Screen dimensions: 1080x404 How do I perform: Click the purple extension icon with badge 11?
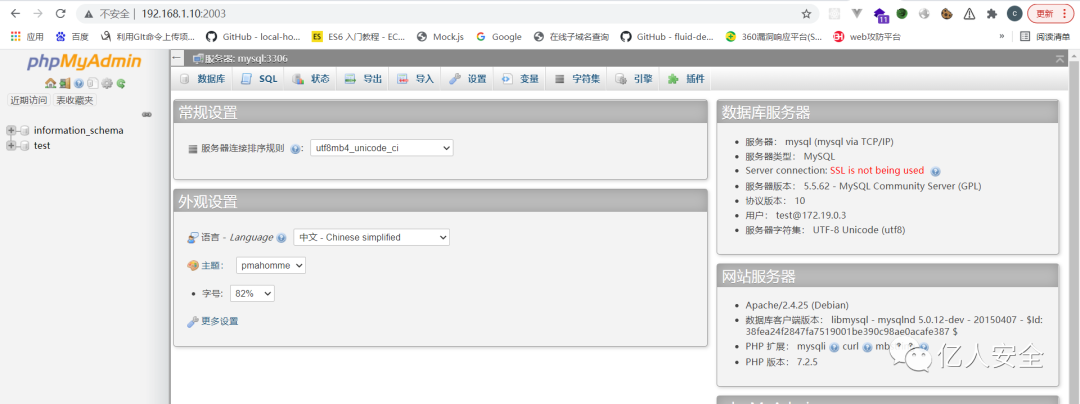(880, 14)
